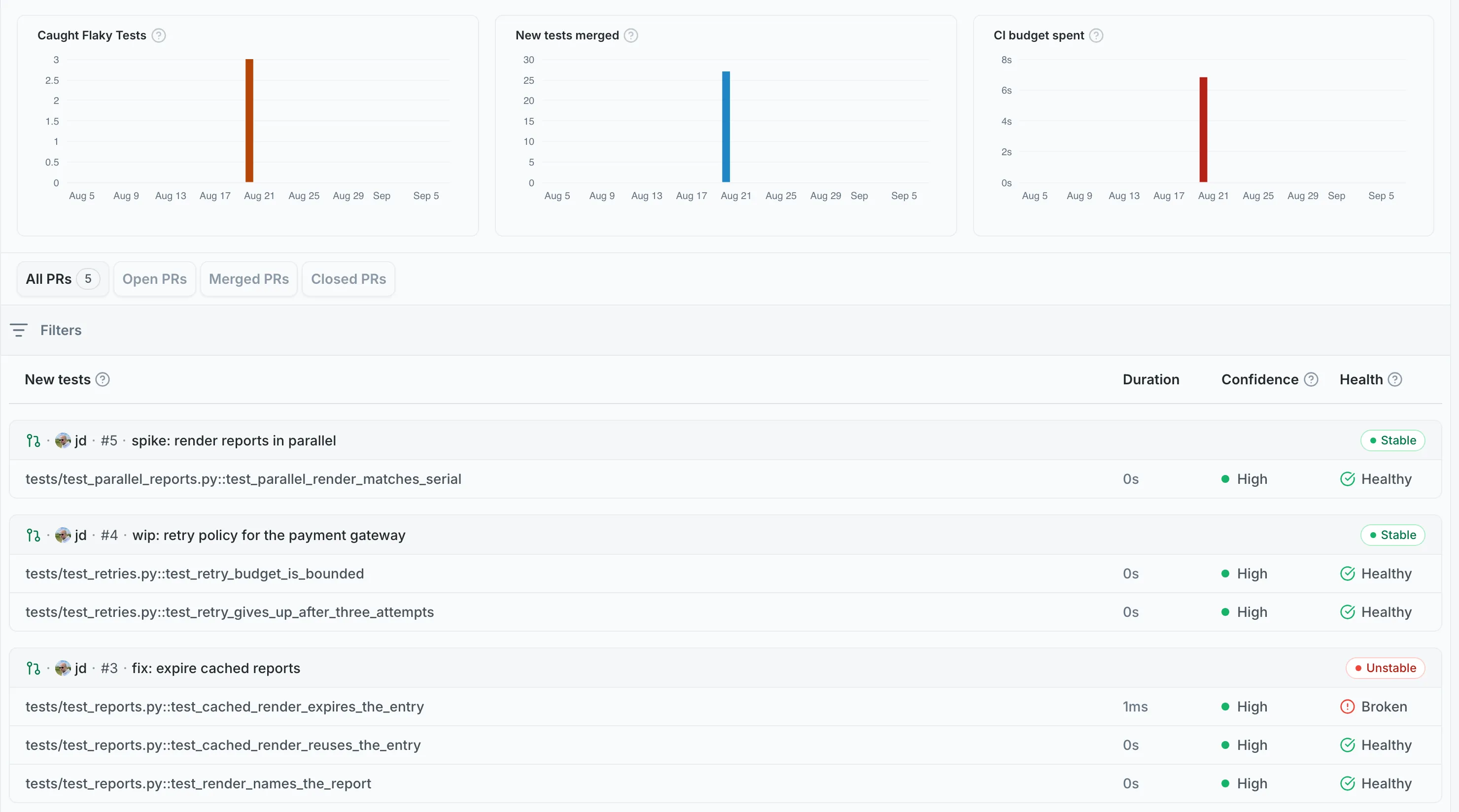Click the help icon beside CI budget spent
Viewport: 1459px width, 812px height.
pyautogui.click(x=1097, y=35)
